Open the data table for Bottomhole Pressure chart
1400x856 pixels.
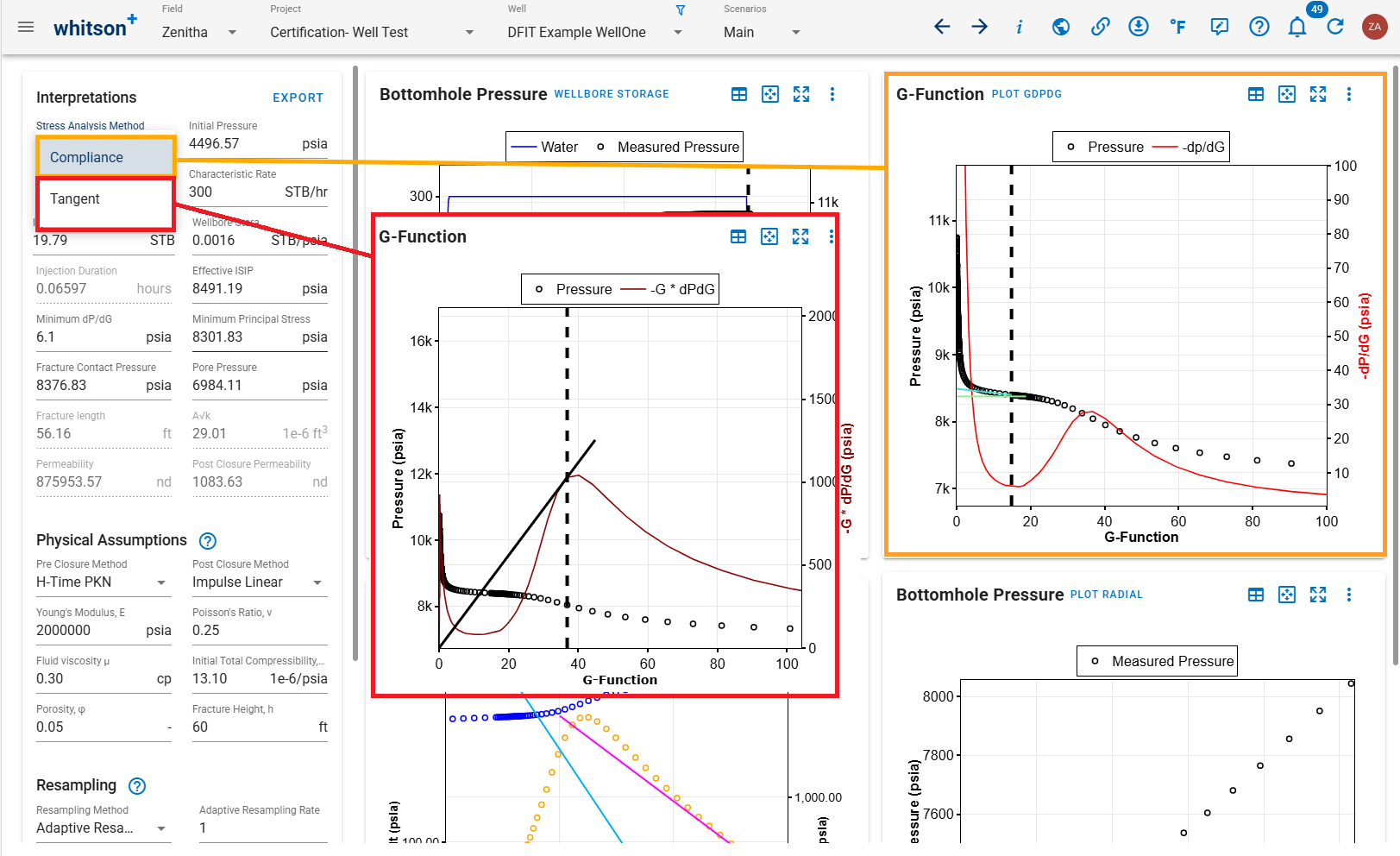point(739,94)
